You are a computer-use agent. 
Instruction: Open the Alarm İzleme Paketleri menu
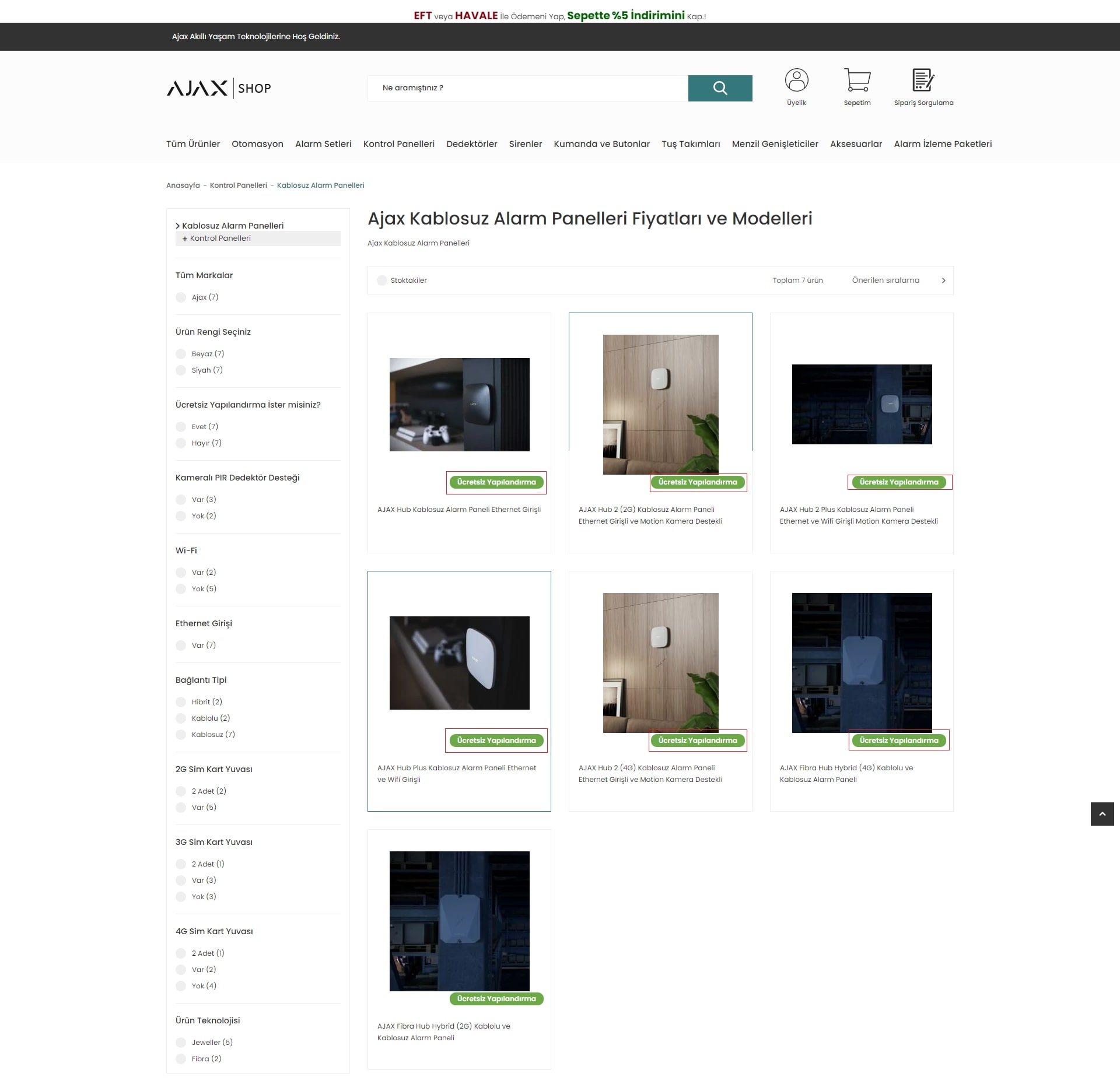(943, 144)
